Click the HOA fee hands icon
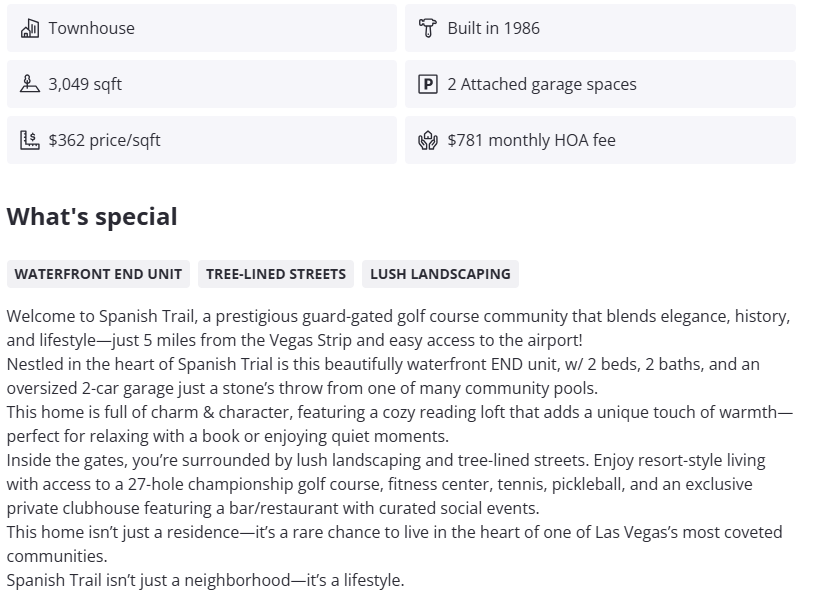This screenshot has width=814, height=595. point(428,140)
